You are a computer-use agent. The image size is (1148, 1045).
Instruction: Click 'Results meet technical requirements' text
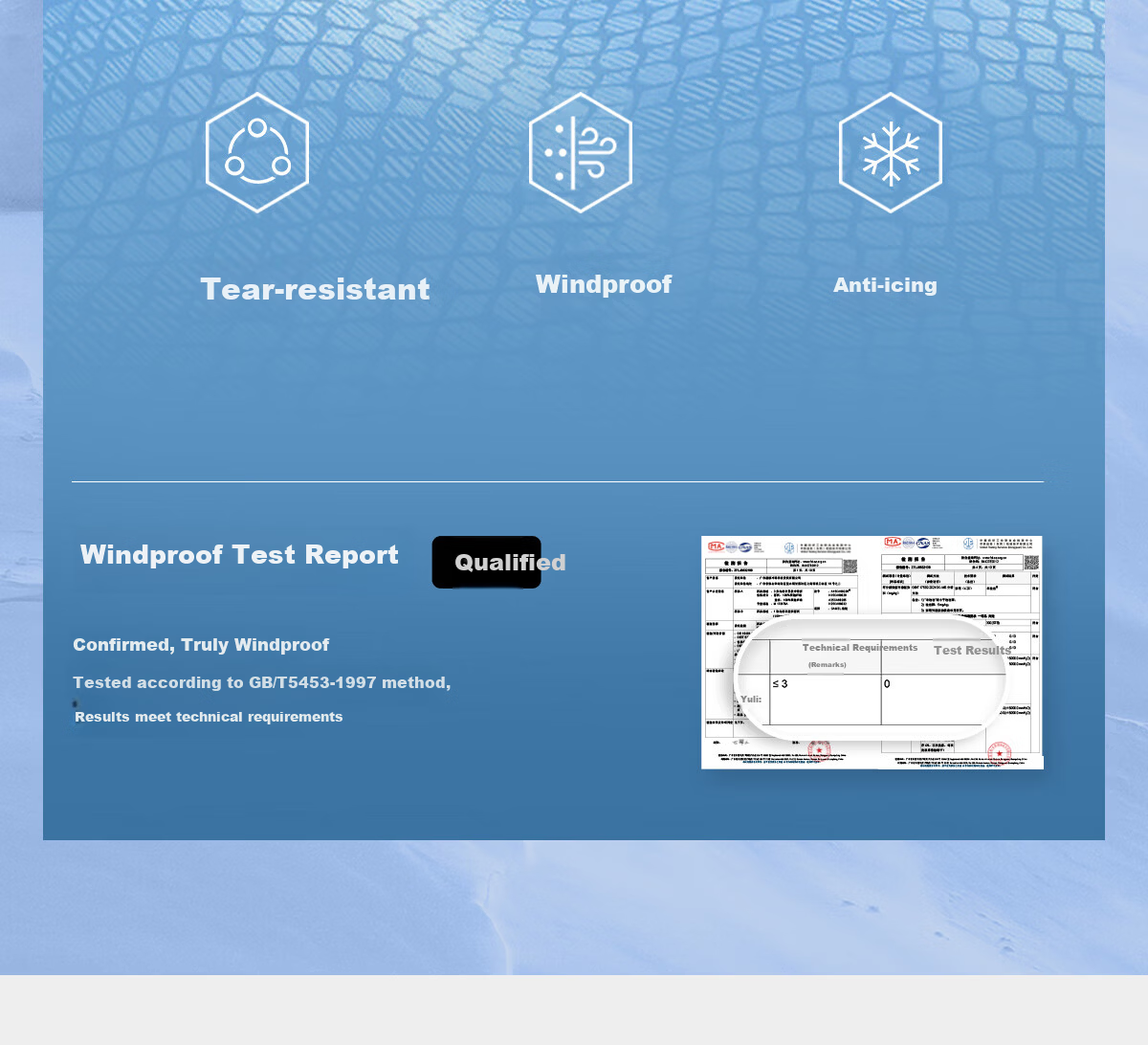click(x=209, y=717)
